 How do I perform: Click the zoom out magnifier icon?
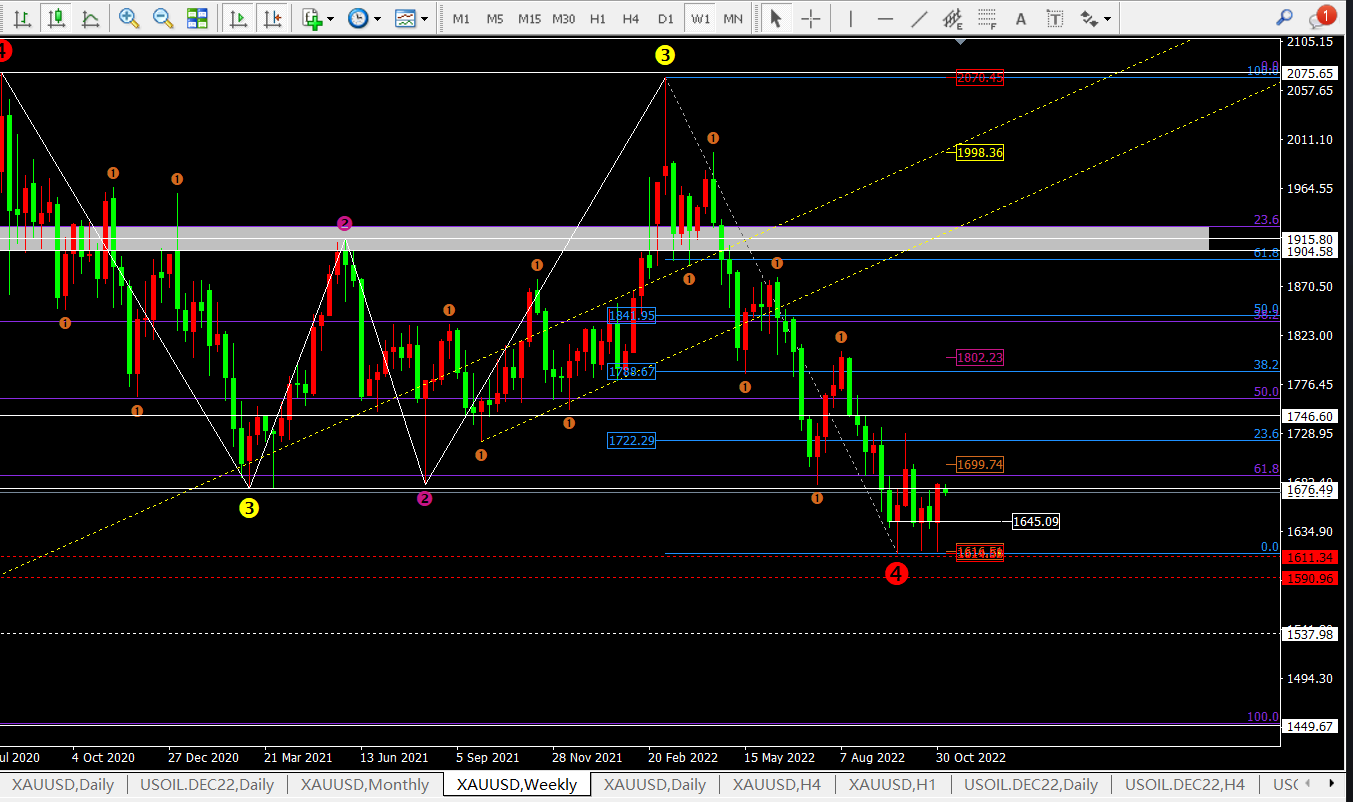click(162, 18)
